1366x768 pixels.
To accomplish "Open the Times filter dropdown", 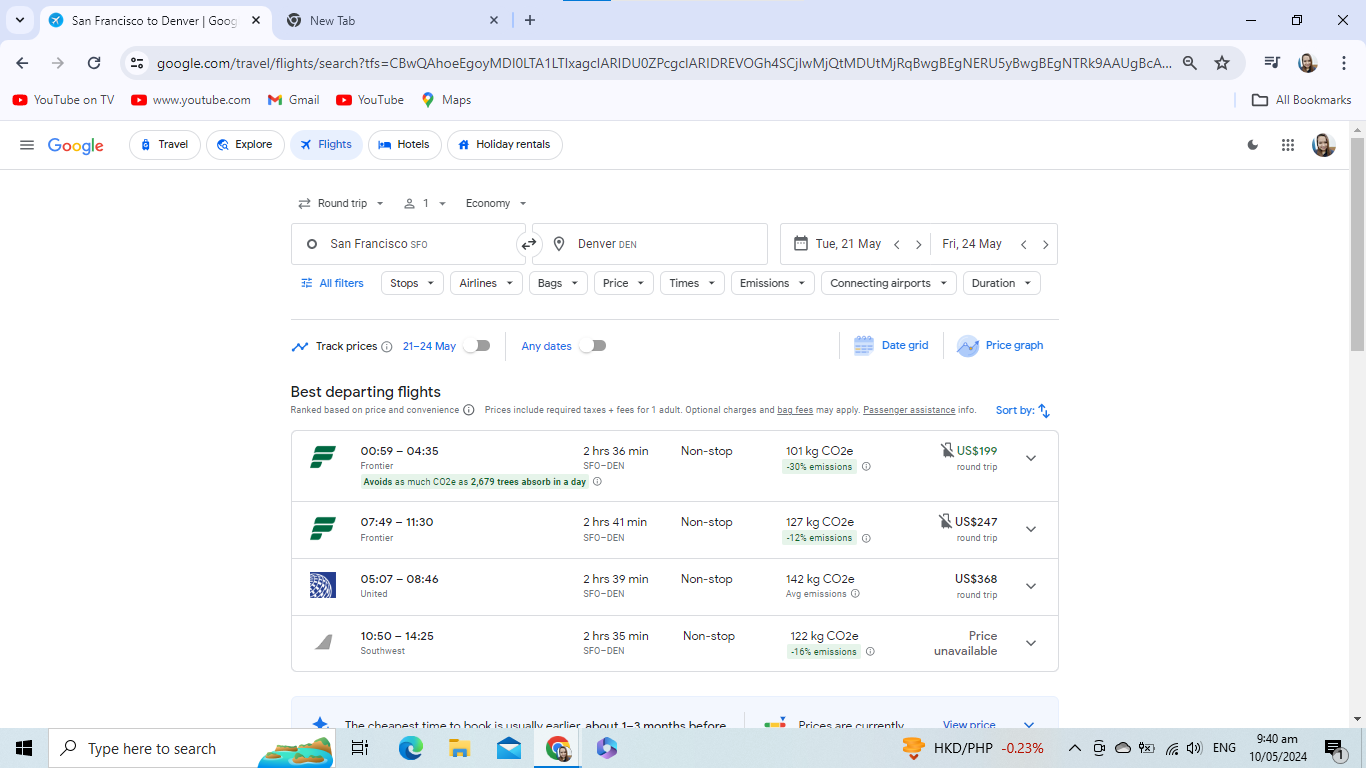I will pos(692,284).
